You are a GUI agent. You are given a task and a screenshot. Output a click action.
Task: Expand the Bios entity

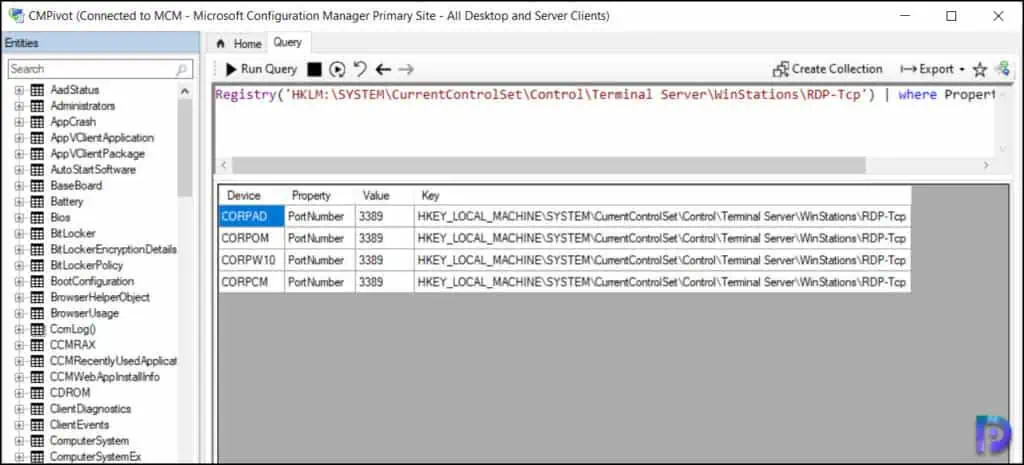pos(19,217)
